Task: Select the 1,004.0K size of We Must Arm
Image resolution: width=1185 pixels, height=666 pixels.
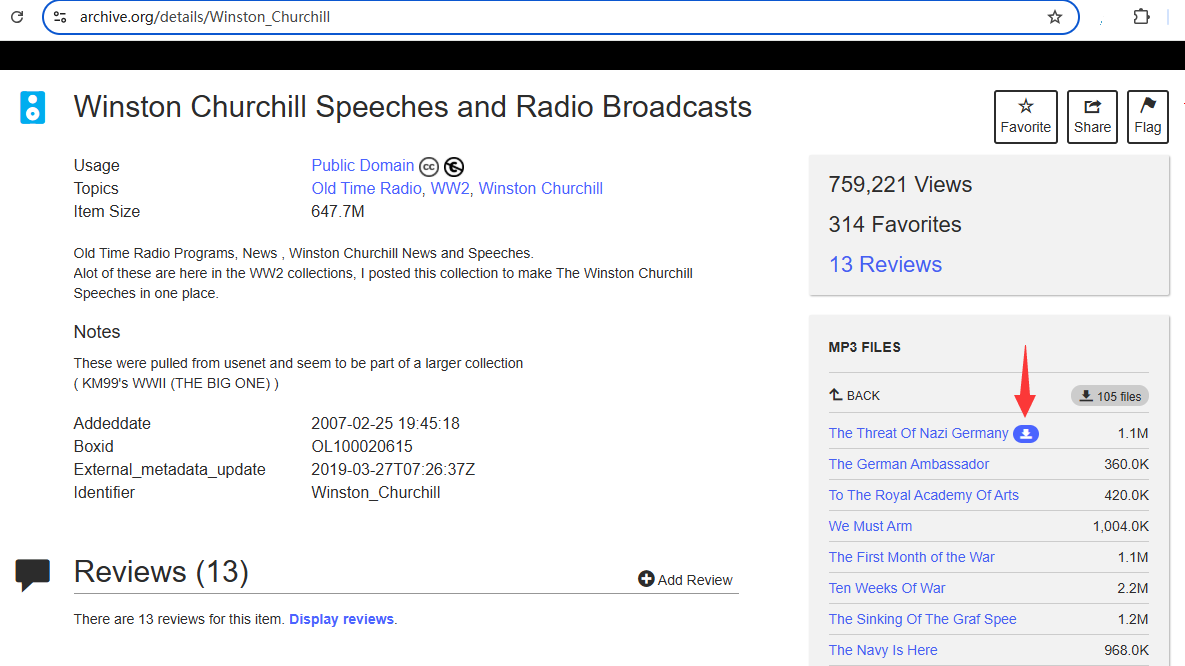Action: click(x=1121, y=526)
